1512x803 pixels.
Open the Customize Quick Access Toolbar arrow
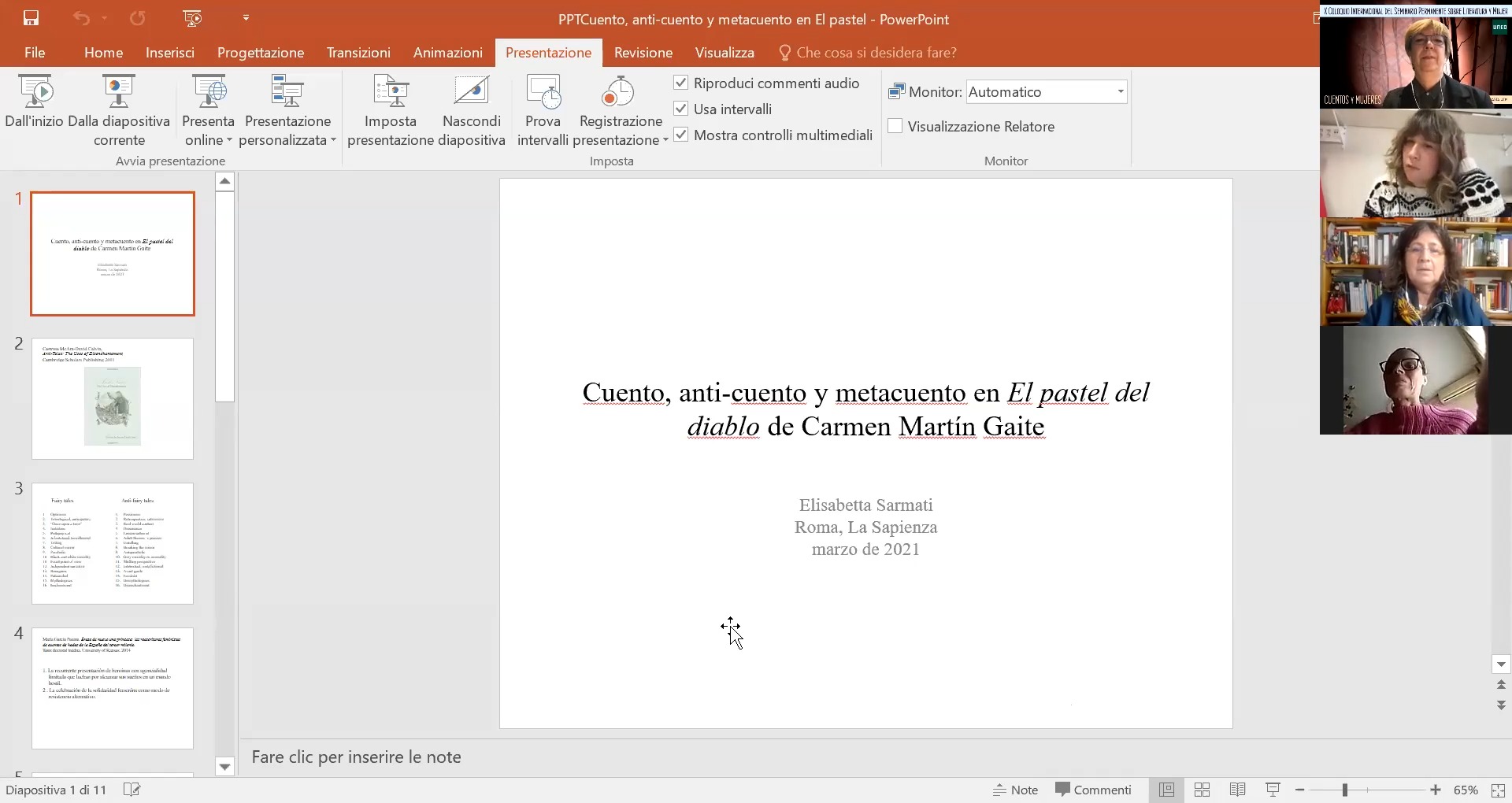(246, 18)
